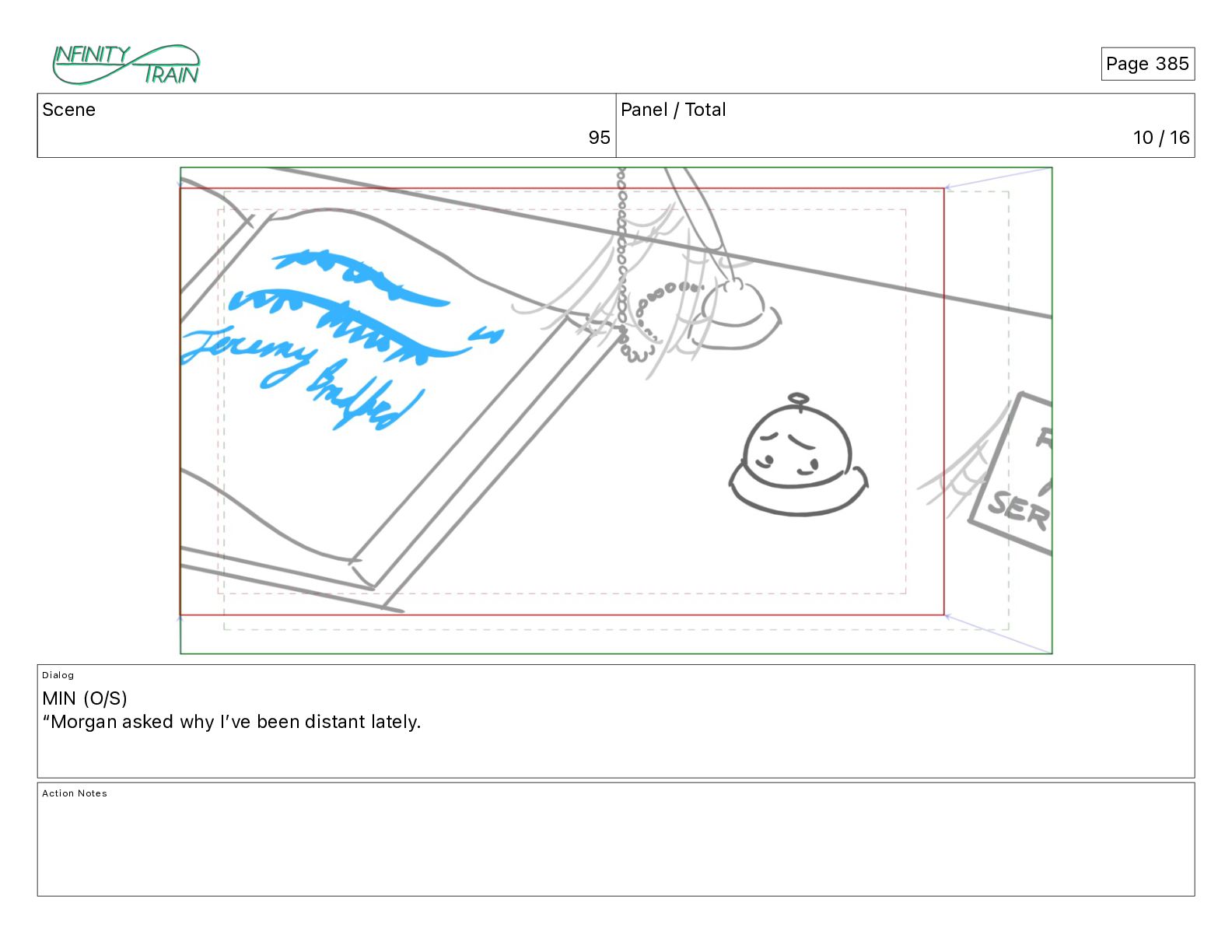Click the storyboard panel drawing
The image size is (1232, 952).
click(x=616, y=411)
